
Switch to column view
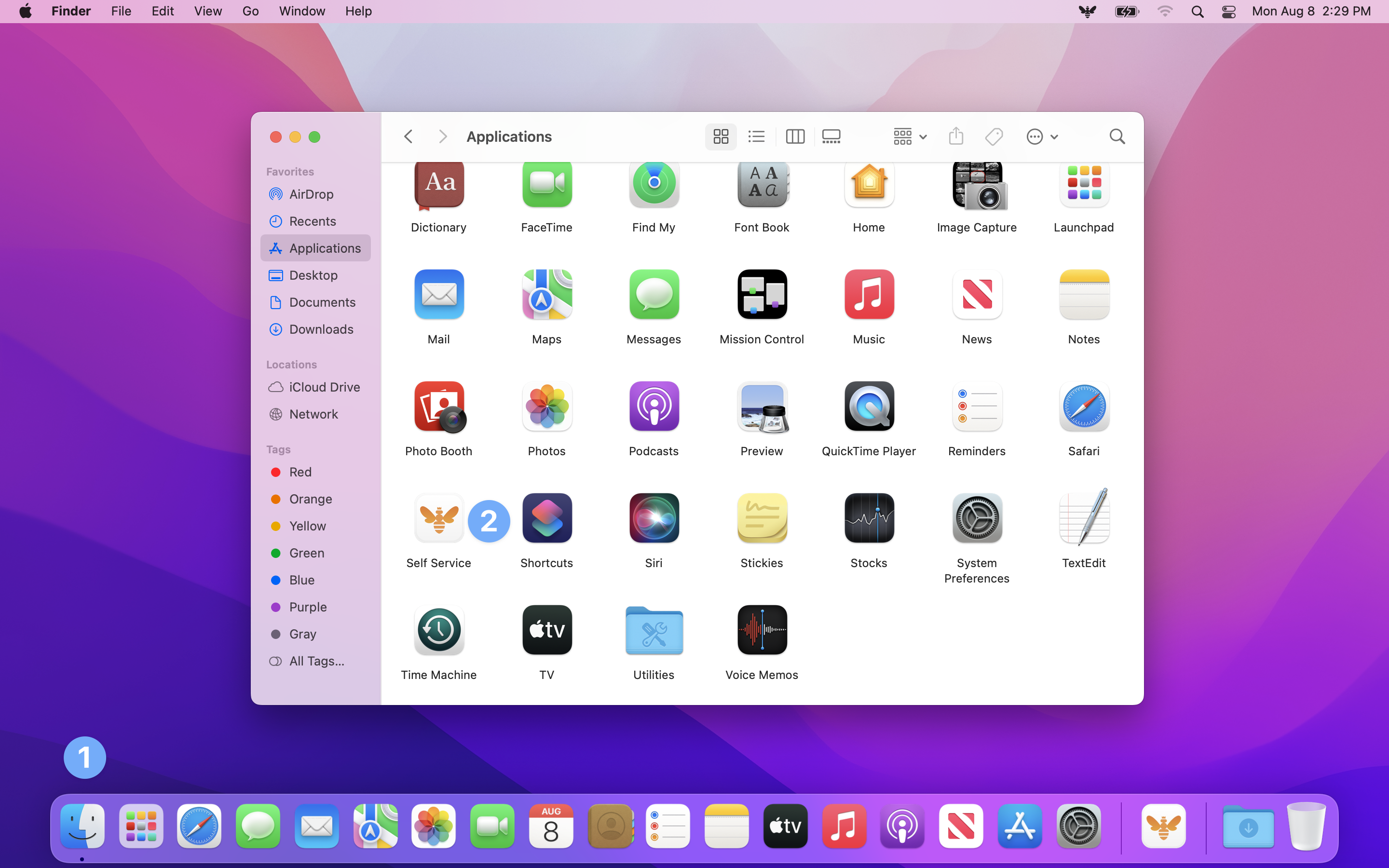[795, 136]
